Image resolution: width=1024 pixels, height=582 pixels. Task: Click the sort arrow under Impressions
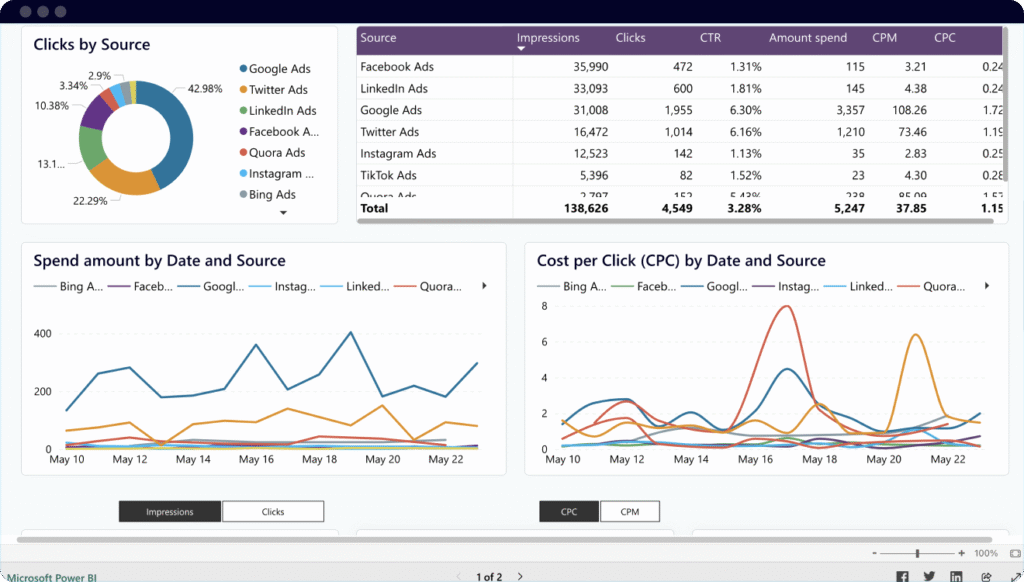[520, 48]
